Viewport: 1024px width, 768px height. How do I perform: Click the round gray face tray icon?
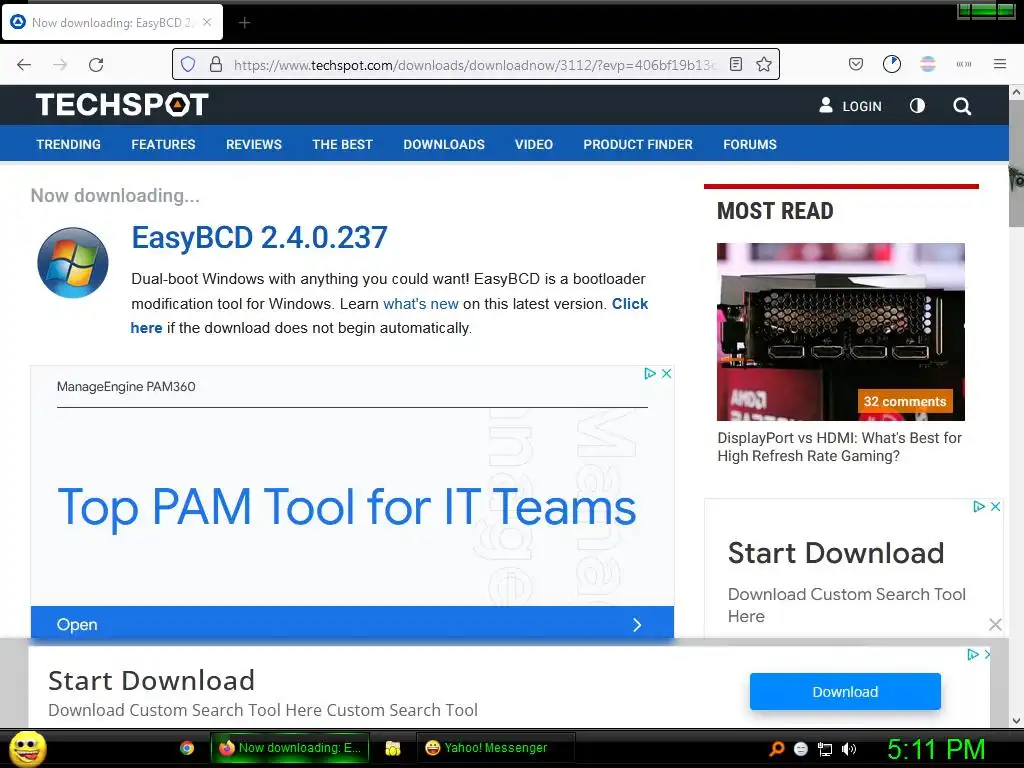pyautogui.click(x=801, y=749)
